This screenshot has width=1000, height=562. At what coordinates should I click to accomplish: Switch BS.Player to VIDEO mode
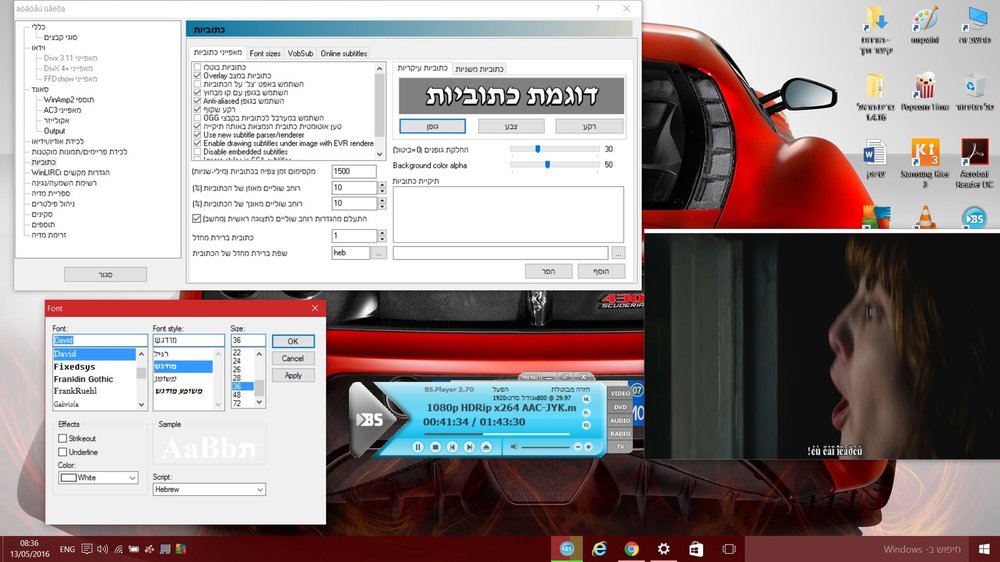(x=620, y=394)
